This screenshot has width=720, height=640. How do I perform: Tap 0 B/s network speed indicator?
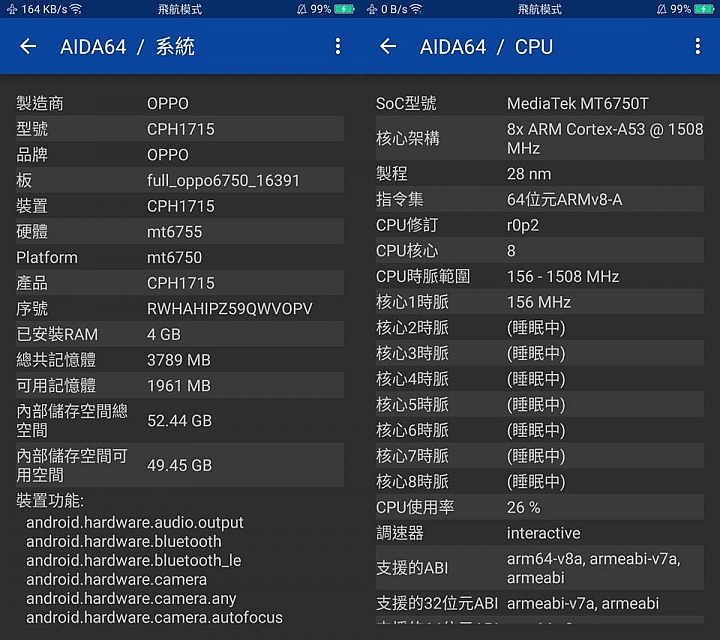[x=394, y=9]
